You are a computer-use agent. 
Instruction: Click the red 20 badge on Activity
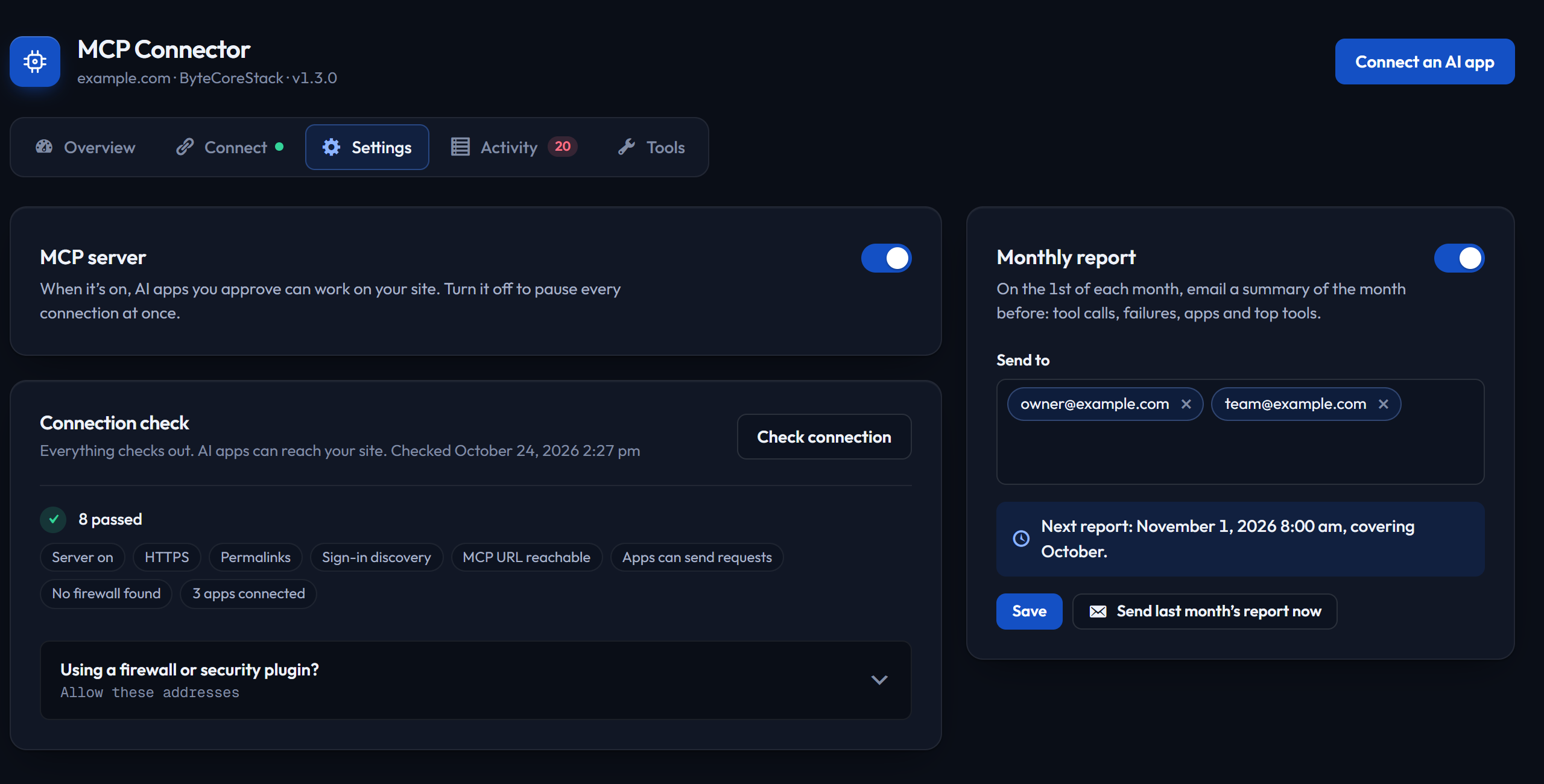[562, 147]
